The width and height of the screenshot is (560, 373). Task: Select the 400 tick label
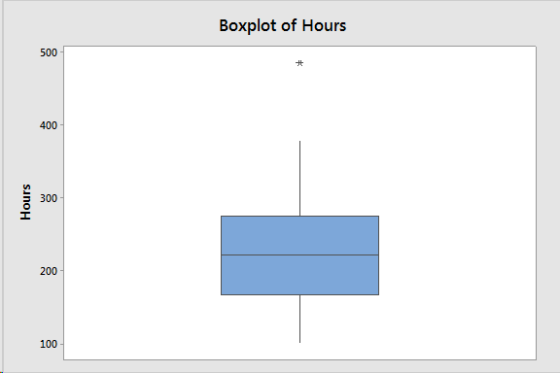[49, 125]
